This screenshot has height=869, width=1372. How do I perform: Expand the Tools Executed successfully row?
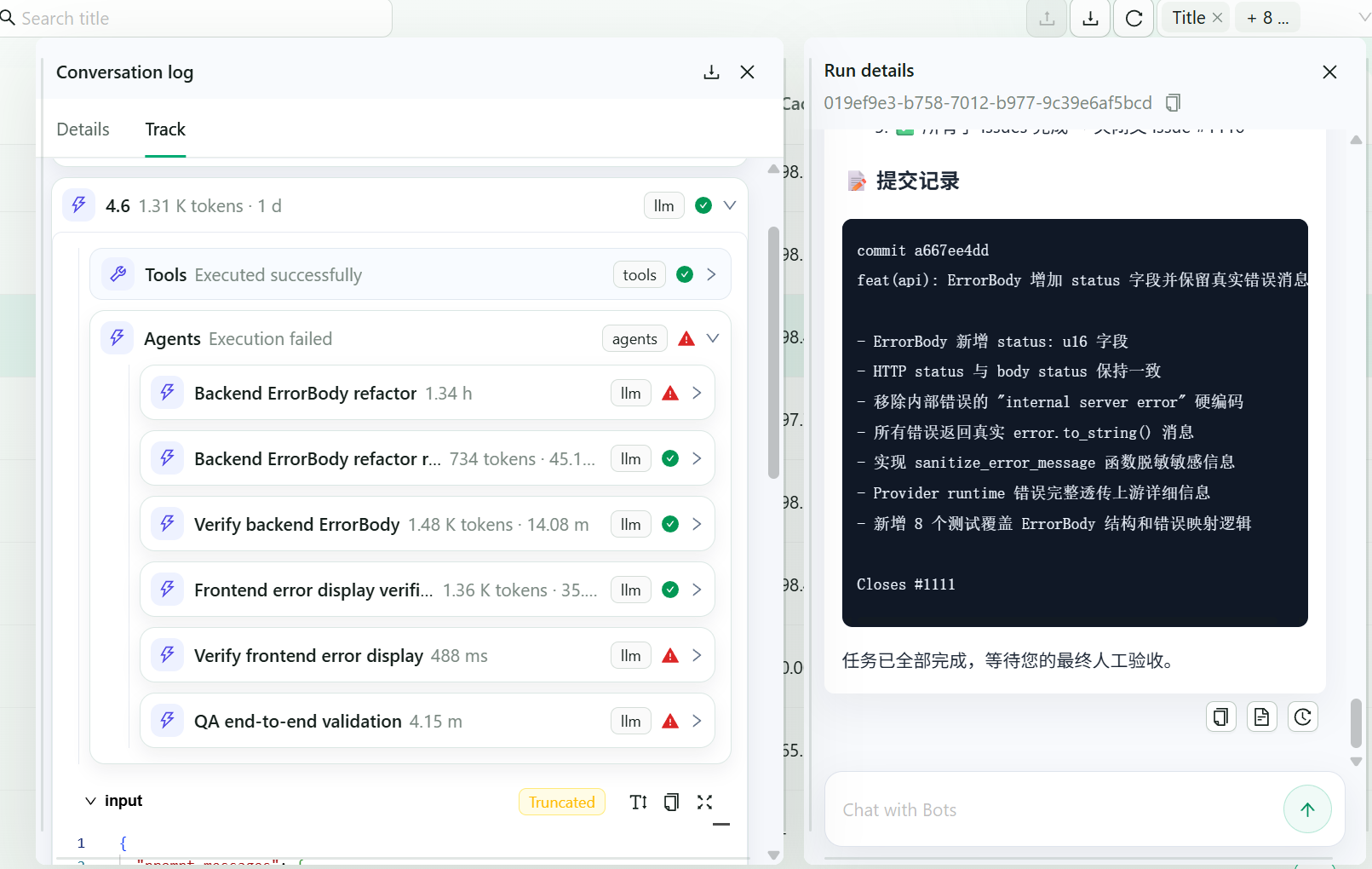pos(711,274)
